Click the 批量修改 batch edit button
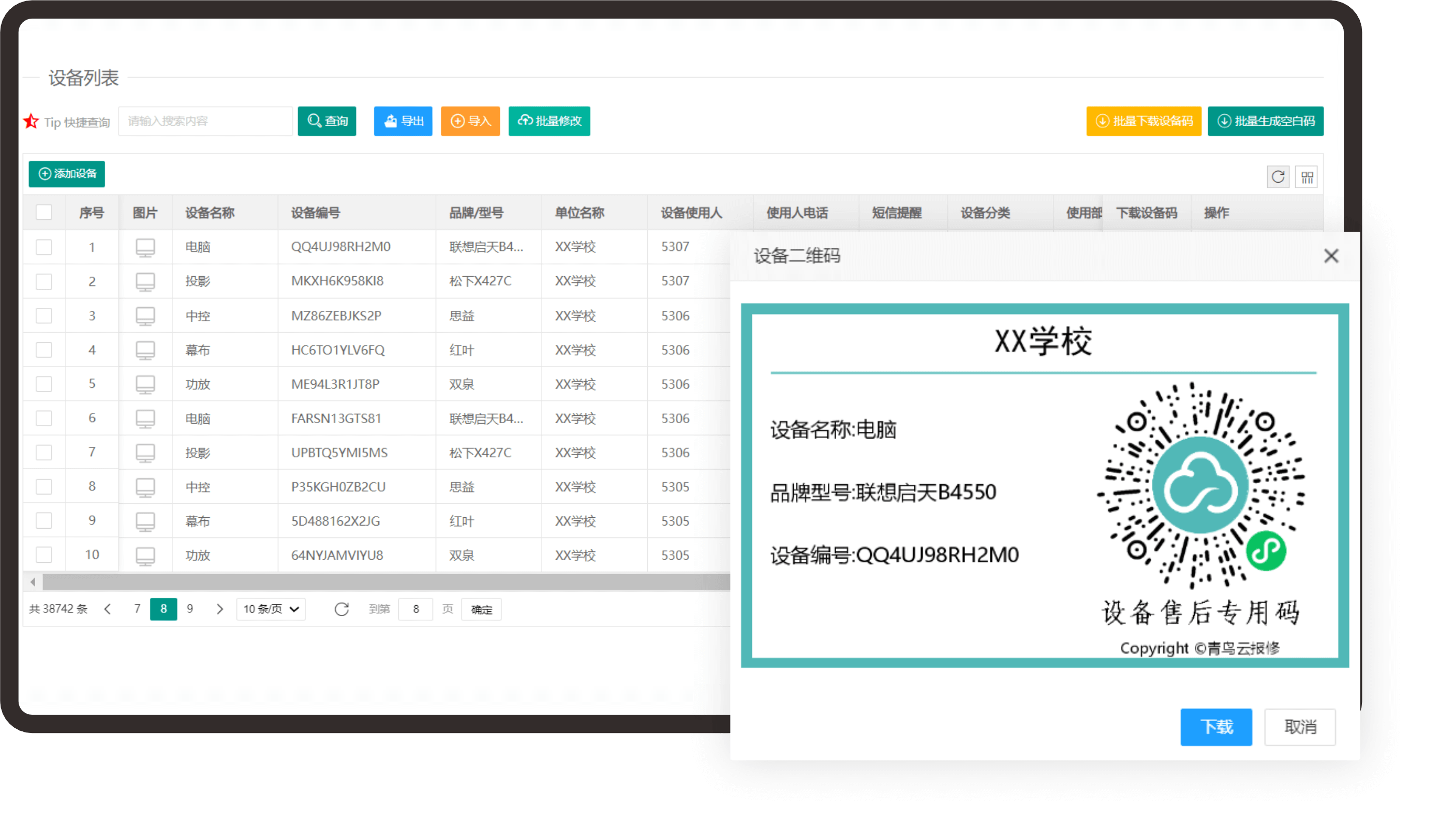 549,121
